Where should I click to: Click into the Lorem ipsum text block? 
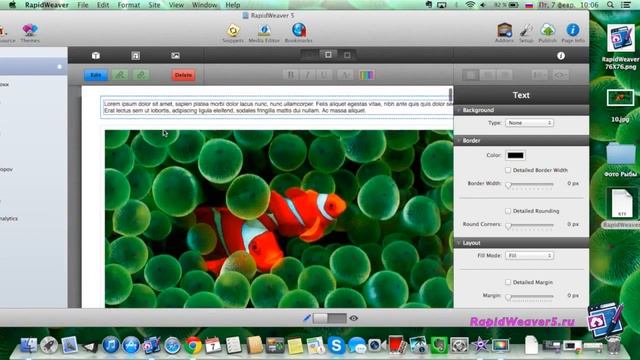coord(277,107)
